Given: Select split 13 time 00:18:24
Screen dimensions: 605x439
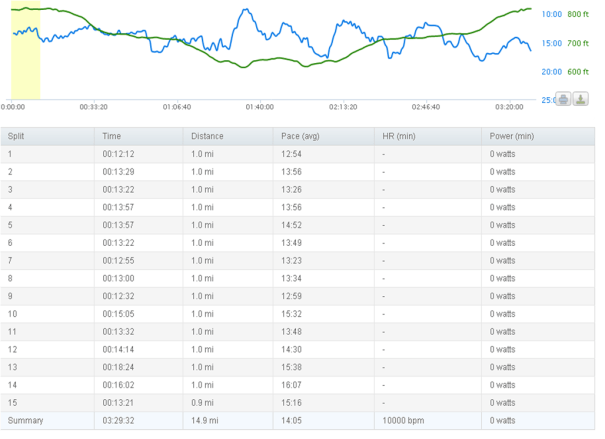Looking at the screenshot, I should (x=117, y=367).
